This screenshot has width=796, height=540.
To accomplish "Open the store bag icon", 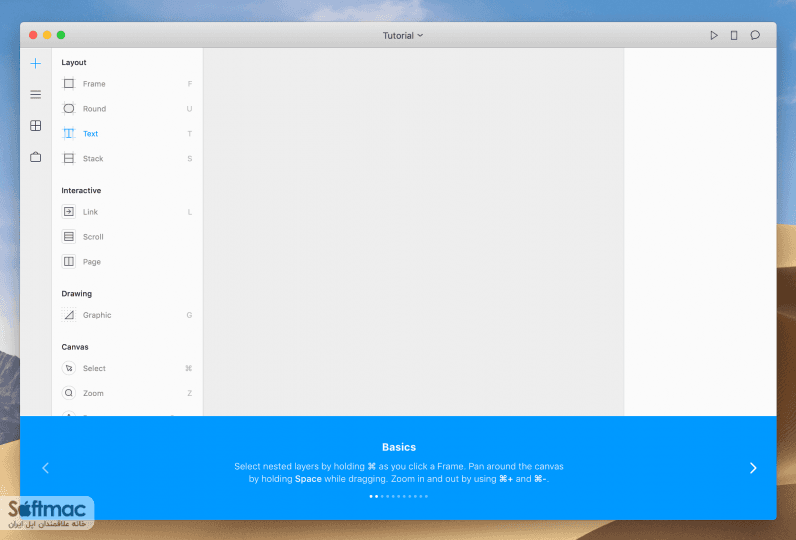I will pos(36,157).
